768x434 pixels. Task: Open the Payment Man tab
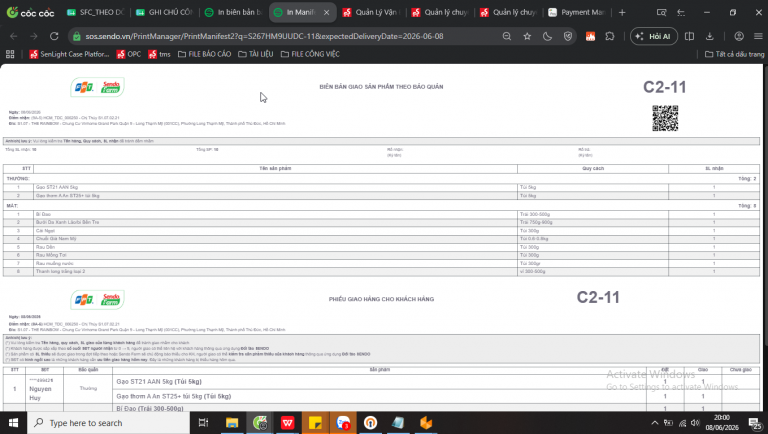(x=578, y=12)
